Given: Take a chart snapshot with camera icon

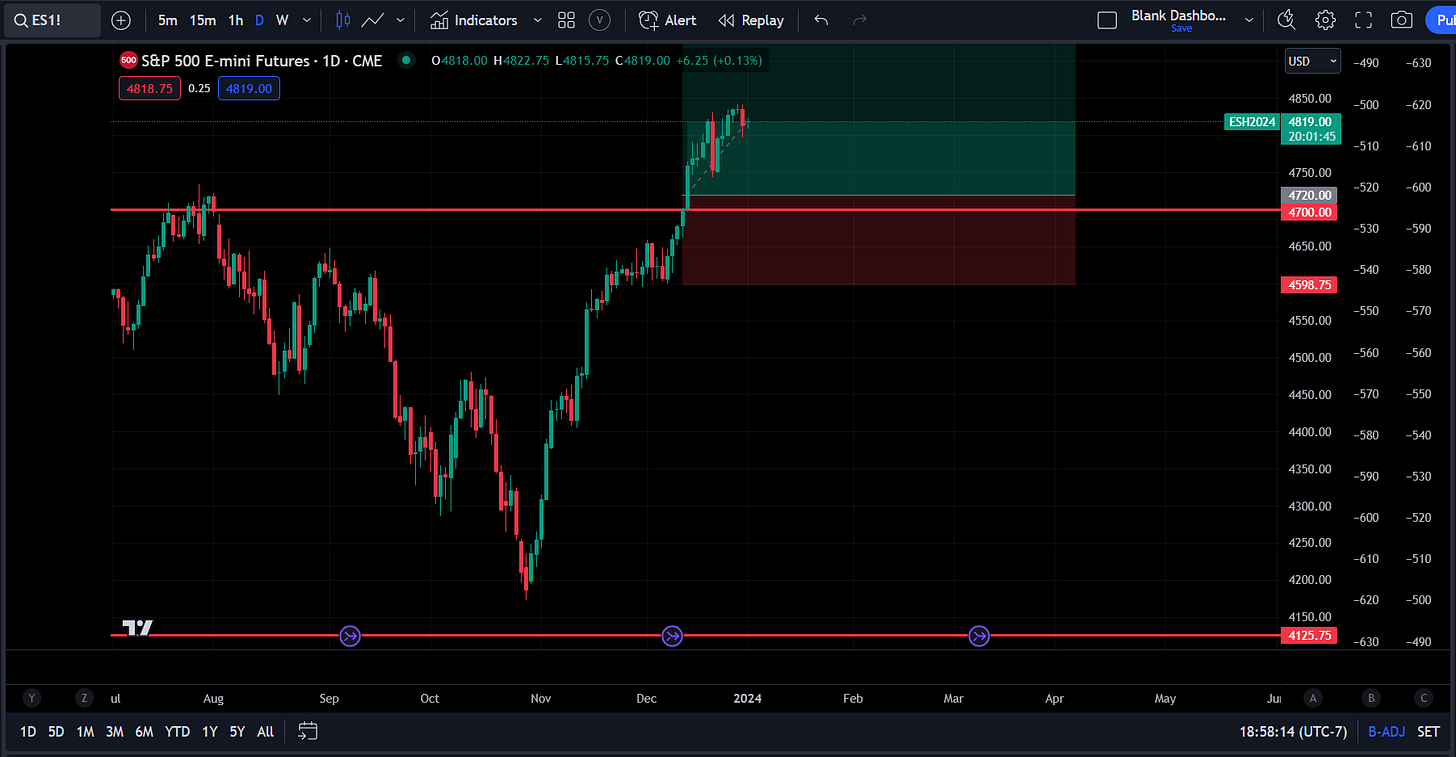Looking at the screenshot, I should coord(1402,20).
